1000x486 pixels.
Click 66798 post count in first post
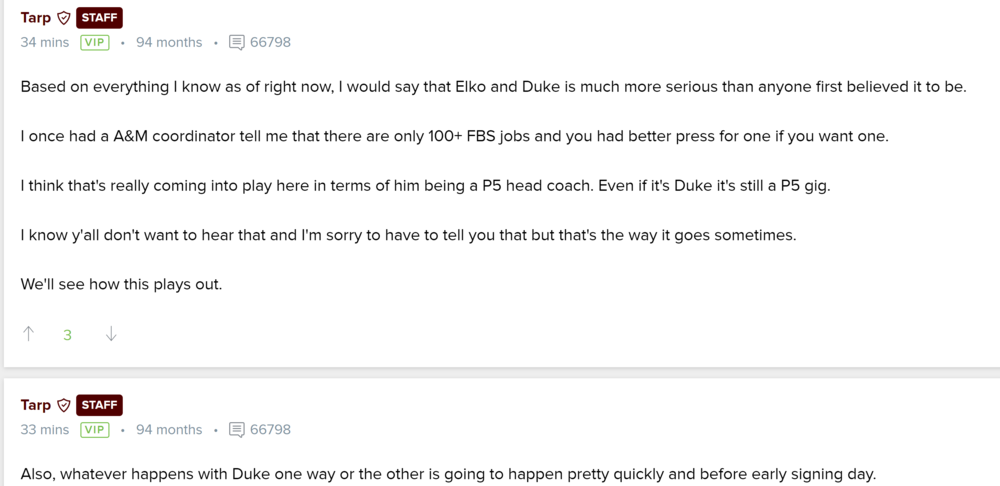[x=270, y=43]
